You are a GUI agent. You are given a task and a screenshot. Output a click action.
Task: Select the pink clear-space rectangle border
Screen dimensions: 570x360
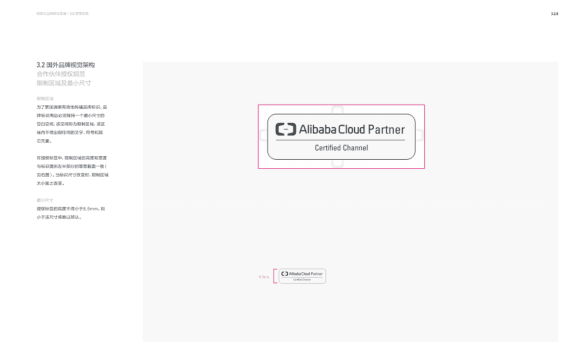point(341,105)
